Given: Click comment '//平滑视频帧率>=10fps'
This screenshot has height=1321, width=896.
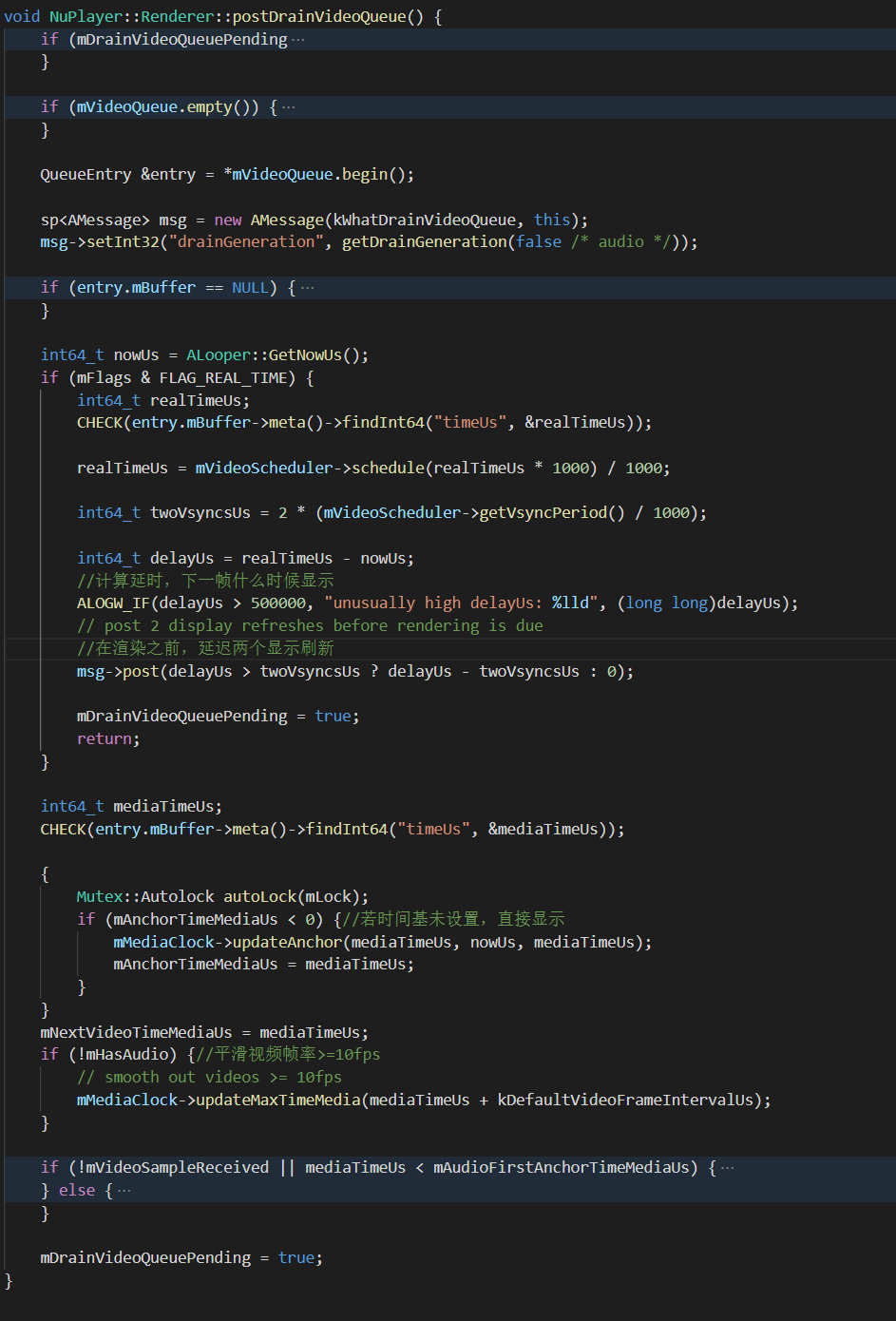Looking at the screenshot, I should point(289,1055).
